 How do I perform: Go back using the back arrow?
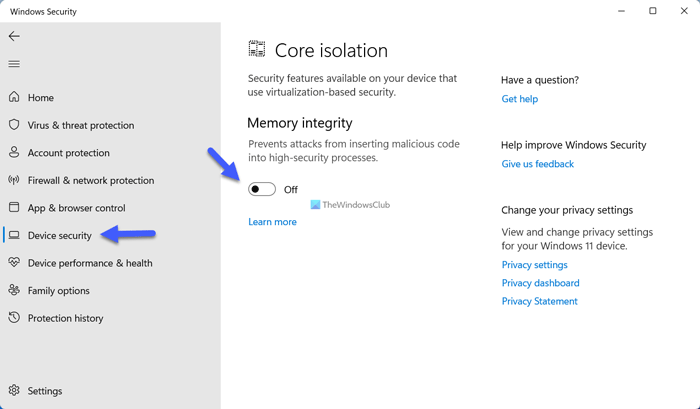(14, 36)
